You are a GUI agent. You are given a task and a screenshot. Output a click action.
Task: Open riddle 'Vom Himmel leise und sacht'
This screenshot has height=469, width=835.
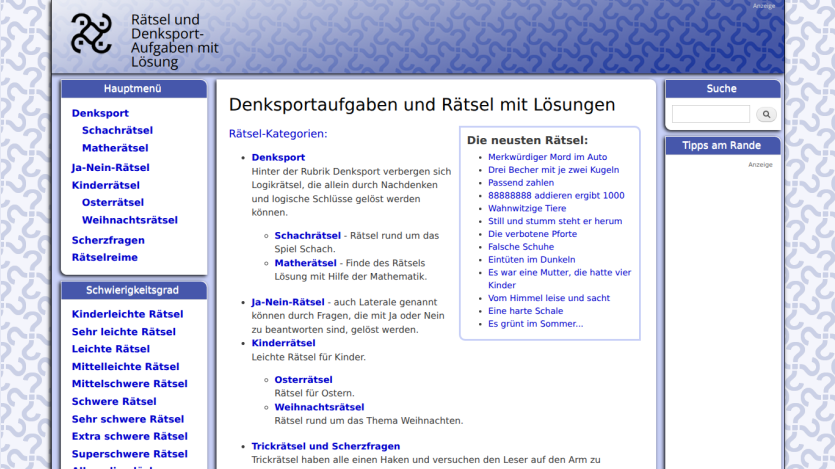pyautogui.click(x=549, y=298)
